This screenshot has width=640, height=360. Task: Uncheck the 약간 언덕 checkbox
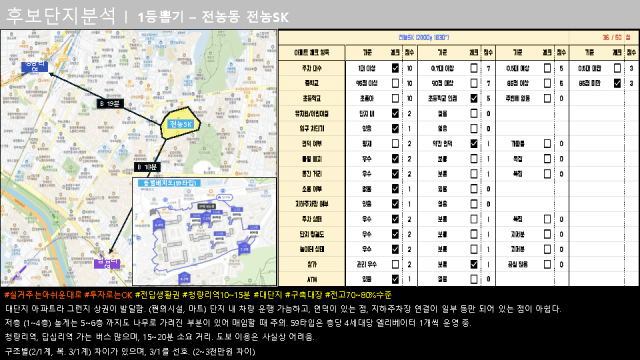point(473,144)
